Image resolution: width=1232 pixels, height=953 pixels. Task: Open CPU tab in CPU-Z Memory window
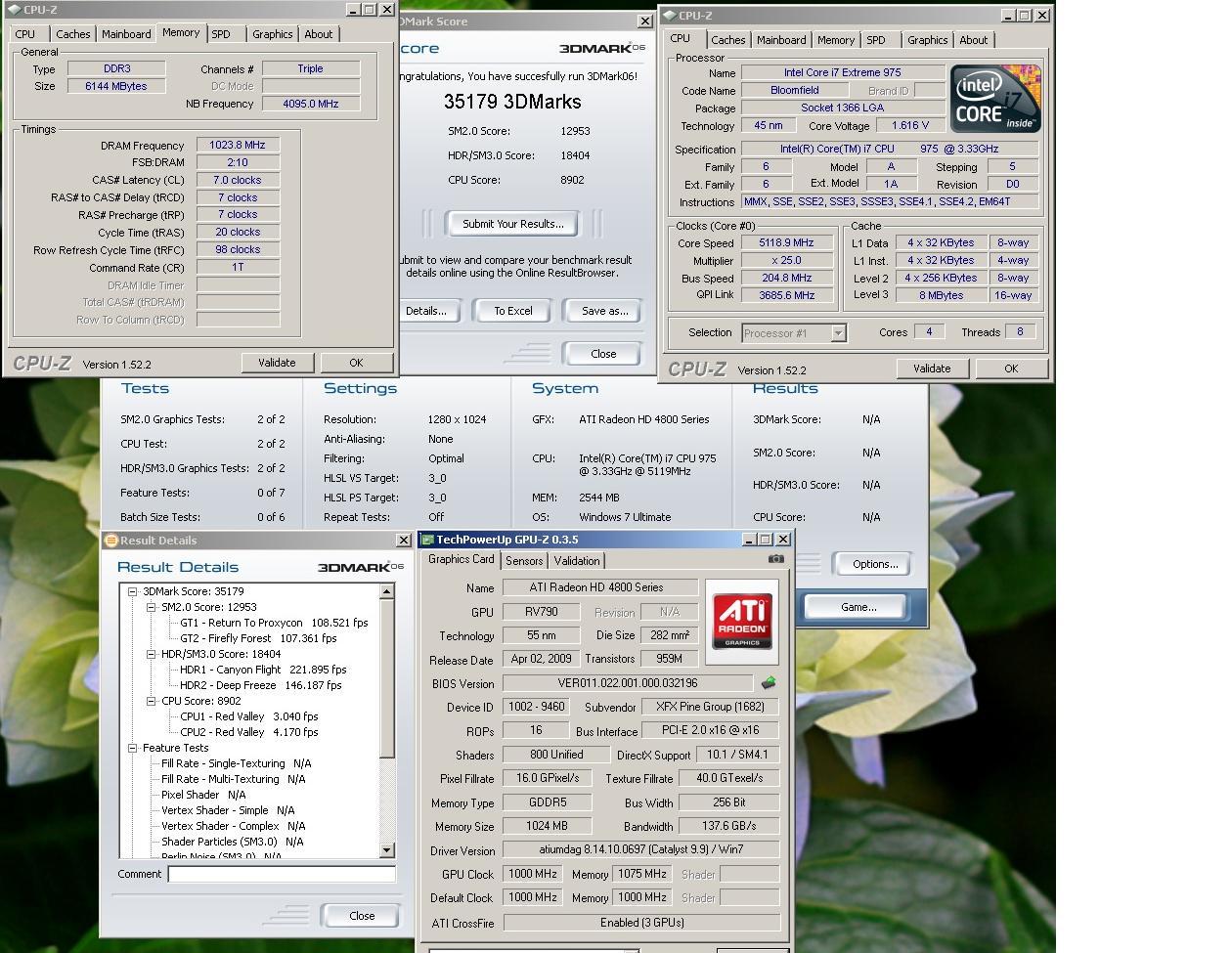[x=25, y=34]
